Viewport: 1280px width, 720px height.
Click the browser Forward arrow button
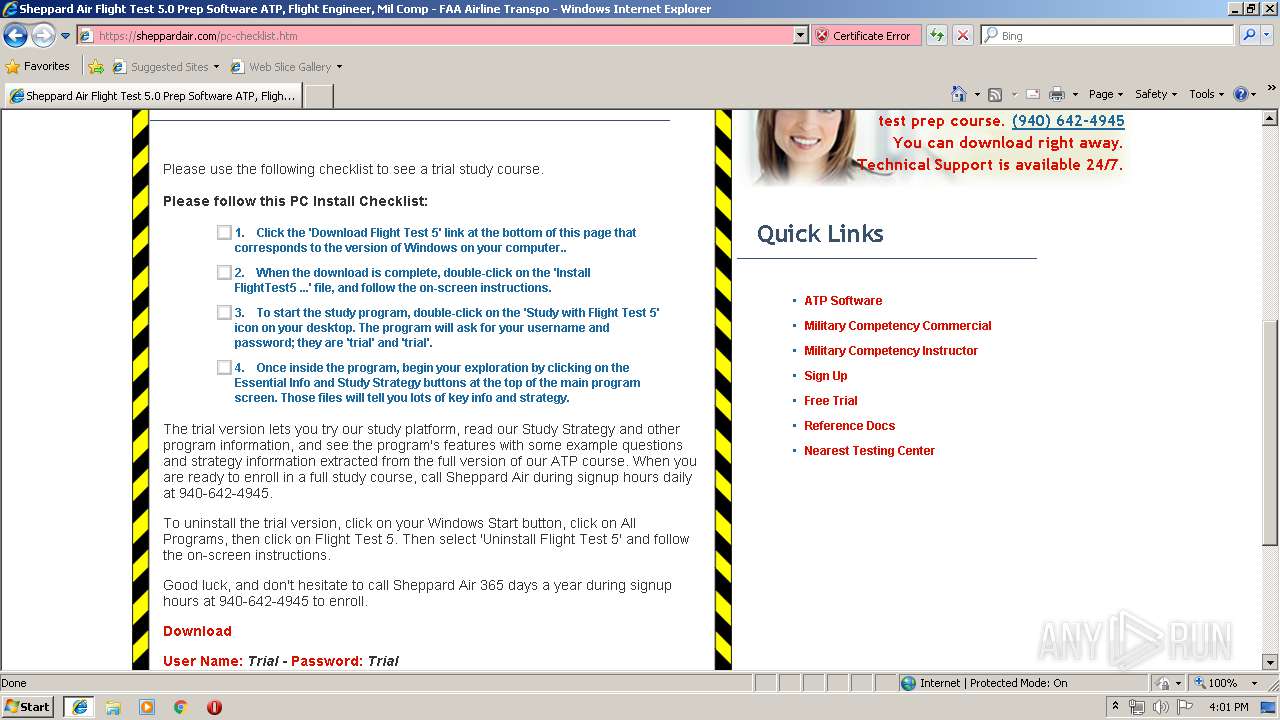43,35
